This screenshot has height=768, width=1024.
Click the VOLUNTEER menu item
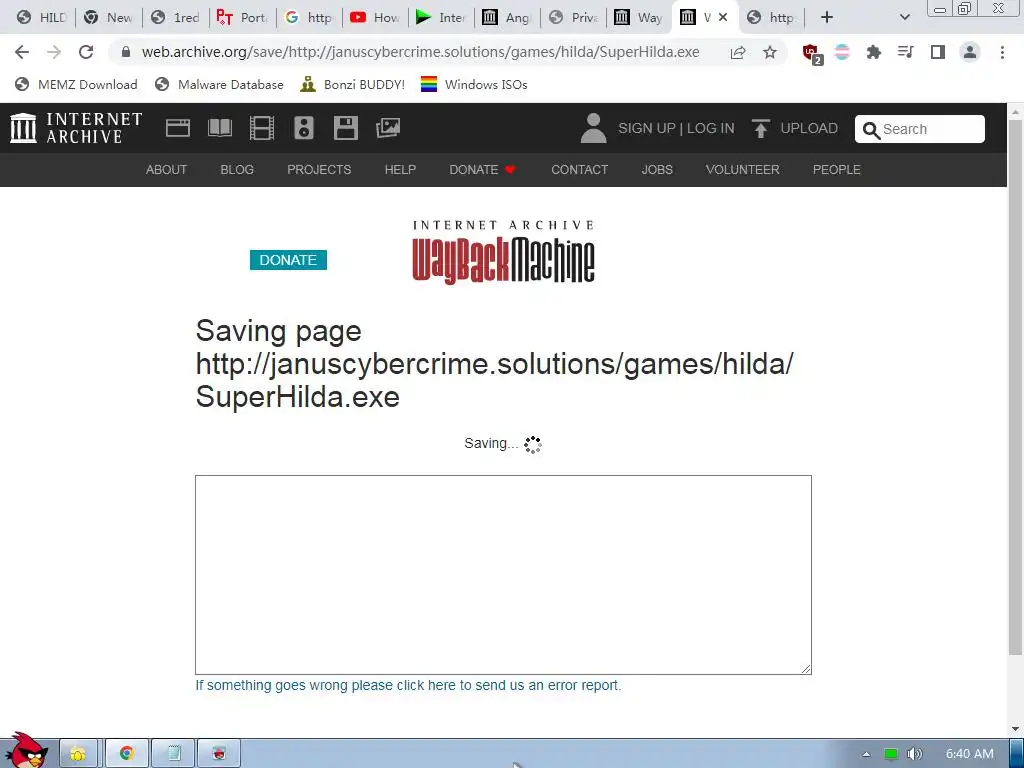[743, 170]
